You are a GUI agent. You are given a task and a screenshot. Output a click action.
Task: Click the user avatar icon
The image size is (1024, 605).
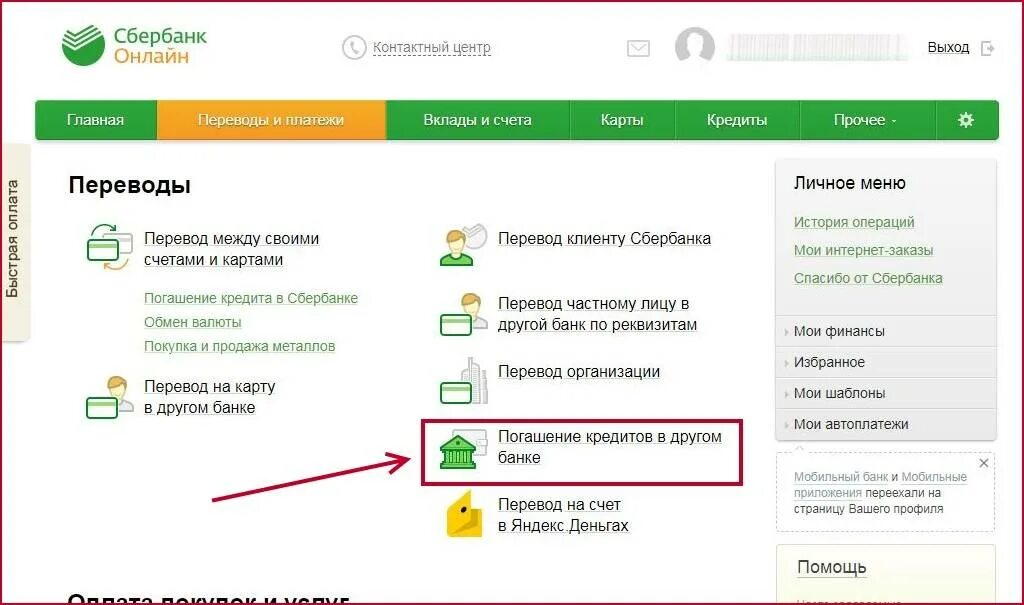(695, 46)
